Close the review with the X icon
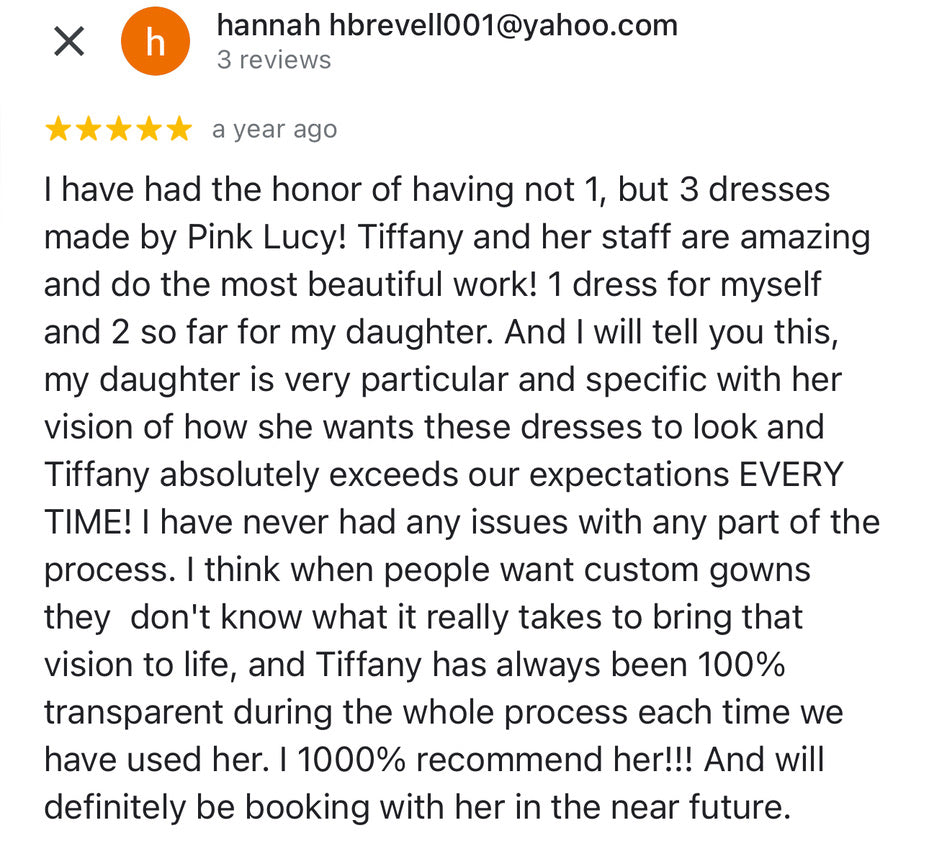This screenshot has height=846, width=929. (x=69, y=41)
